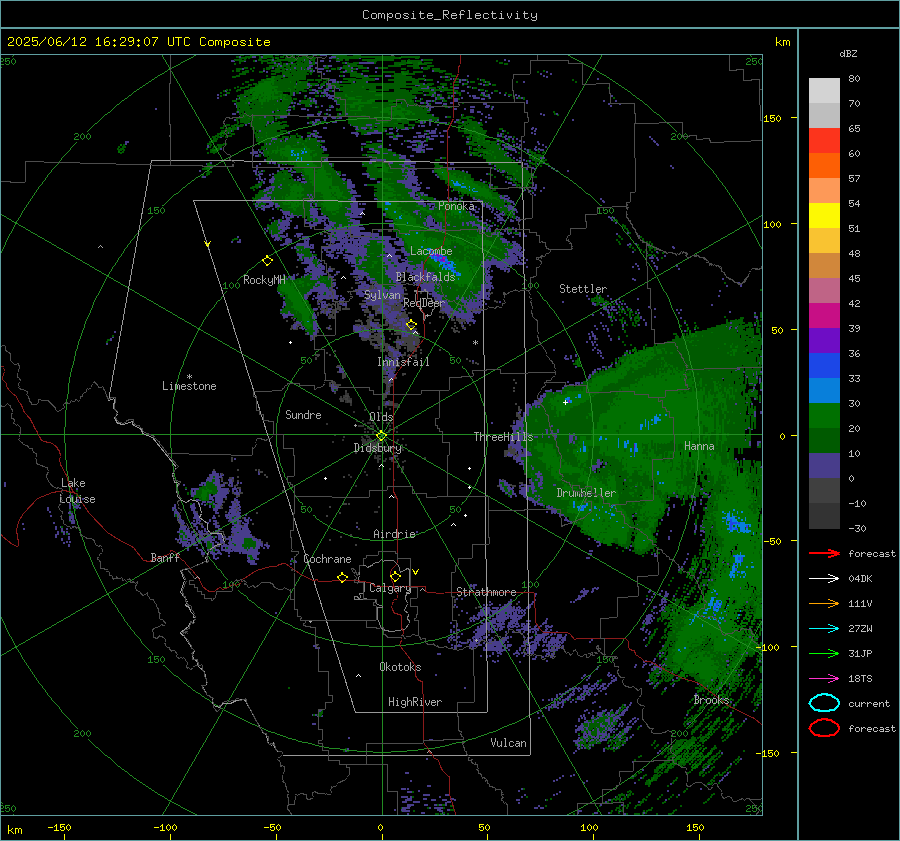Click the Lacombe city label
The width and height of the screenshot is (900, 841).
431,251
